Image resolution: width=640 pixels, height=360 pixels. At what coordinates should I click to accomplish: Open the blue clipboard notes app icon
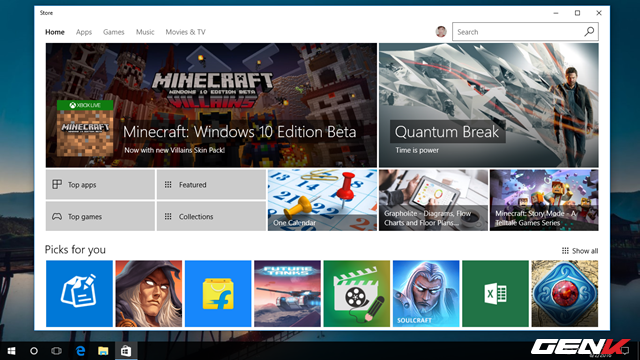(x=79, y=293)
